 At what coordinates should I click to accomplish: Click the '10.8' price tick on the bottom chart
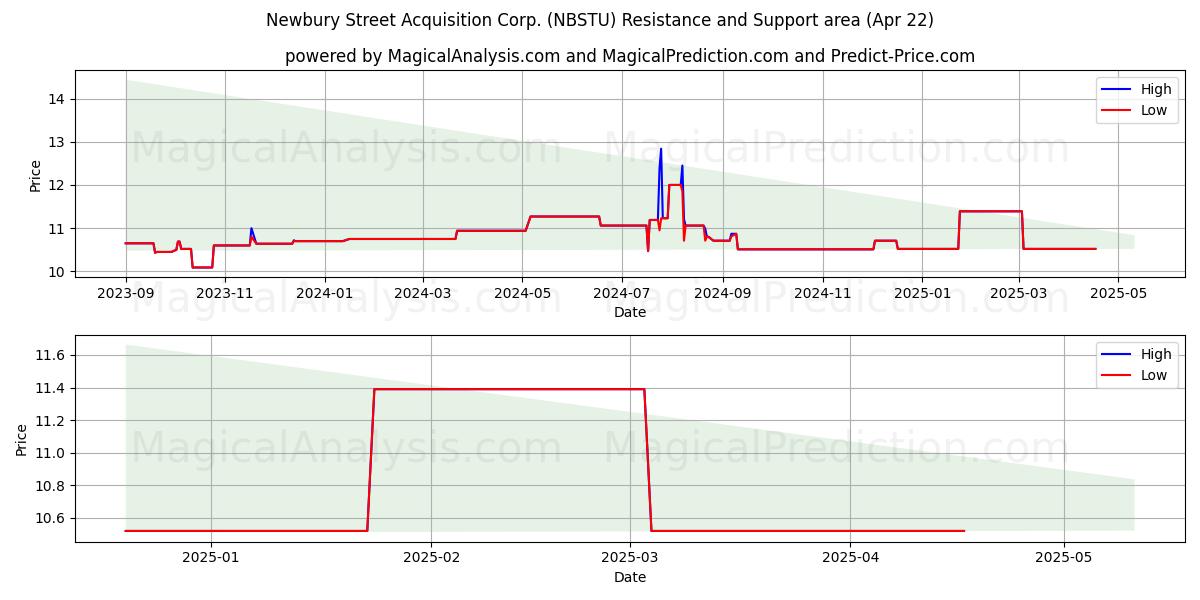click(x=52, y=486)
